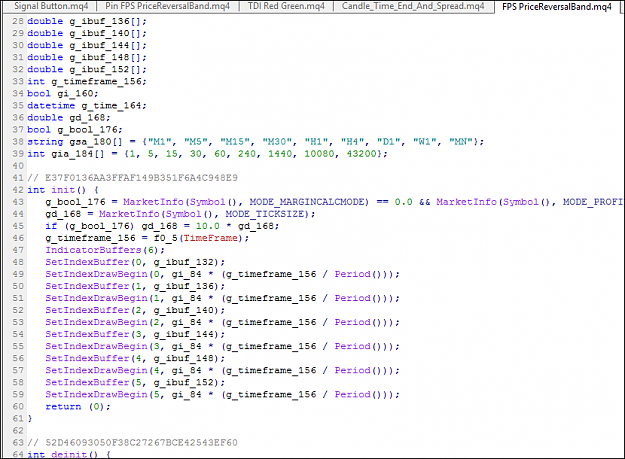625x459 pixels.
Task: Click the 'if (g_bool_176)' statement line 45
Action: (x=162, y=226)
